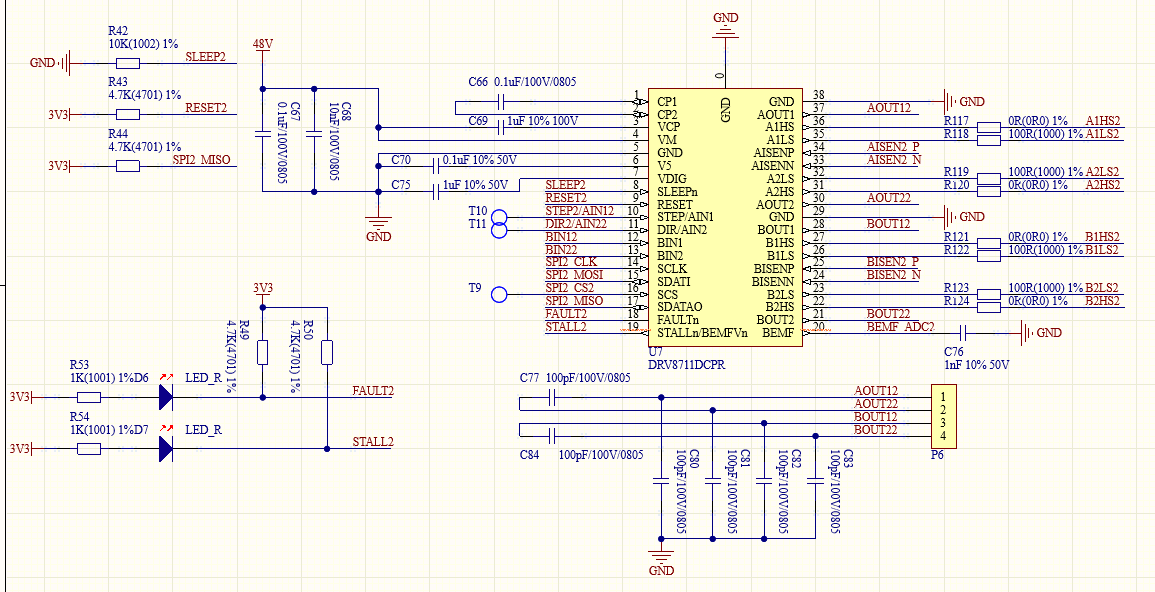Select the R42 resistor symbol

128,63
